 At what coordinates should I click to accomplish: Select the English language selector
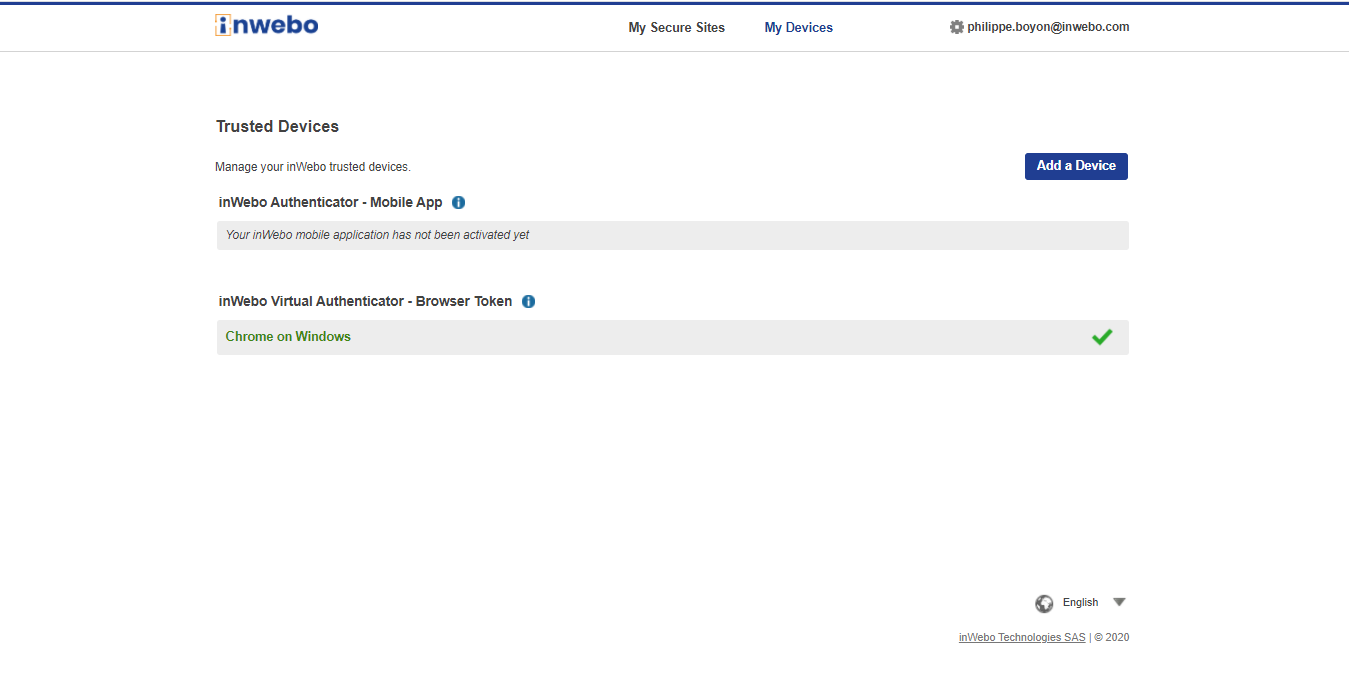(x=1080, y=602)
